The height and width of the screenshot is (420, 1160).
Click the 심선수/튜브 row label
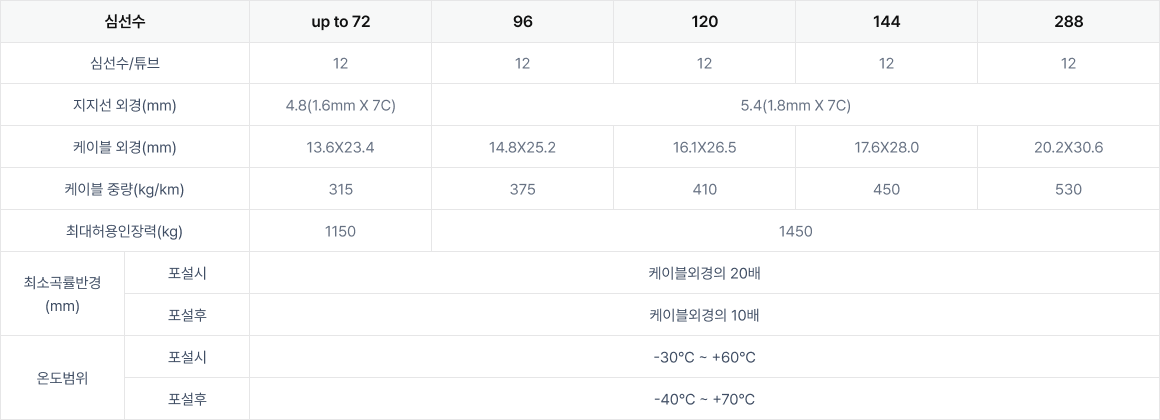point(125,64)
